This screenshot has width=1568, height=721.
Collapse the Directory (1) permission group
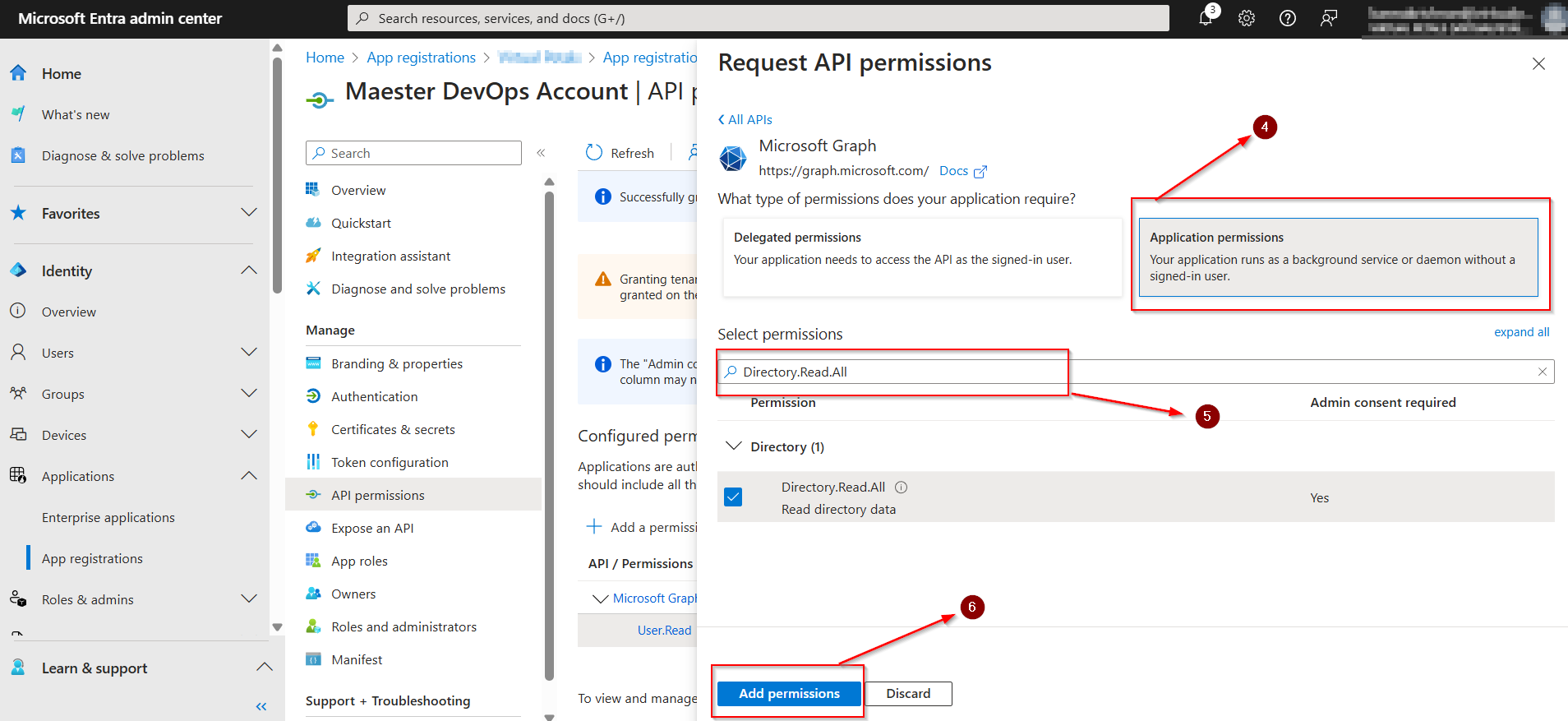point(734,446)
